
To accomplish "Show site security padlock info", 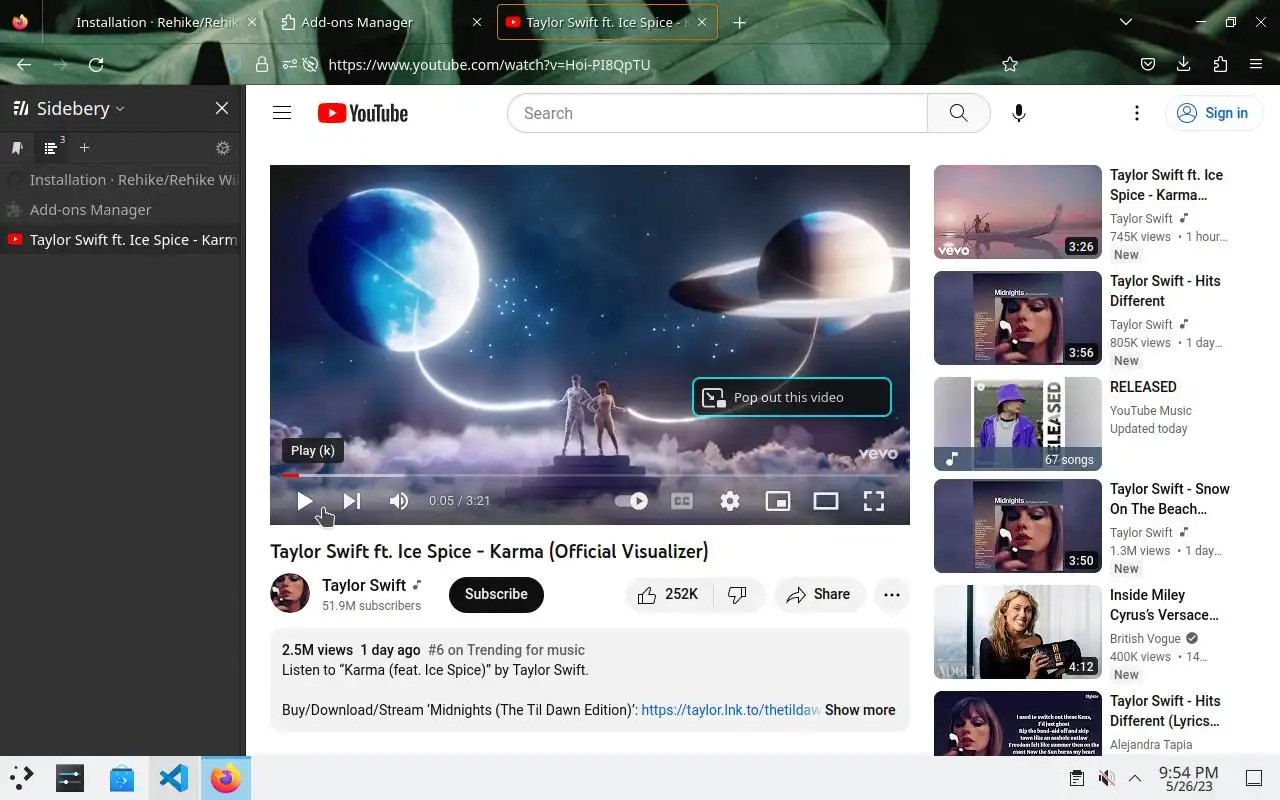I will point(261,64).
